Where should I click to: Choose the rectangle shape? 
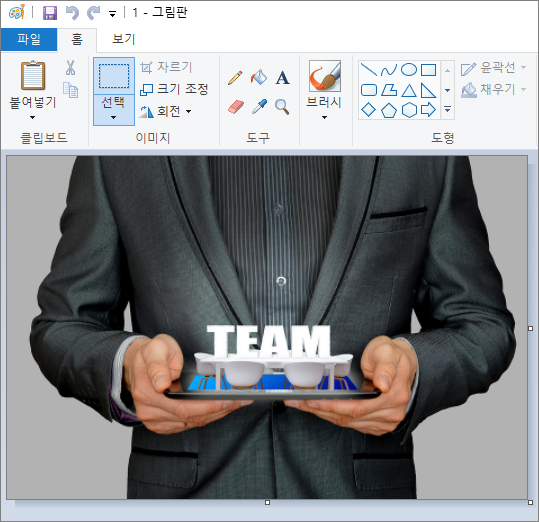(x=429, y=70)
